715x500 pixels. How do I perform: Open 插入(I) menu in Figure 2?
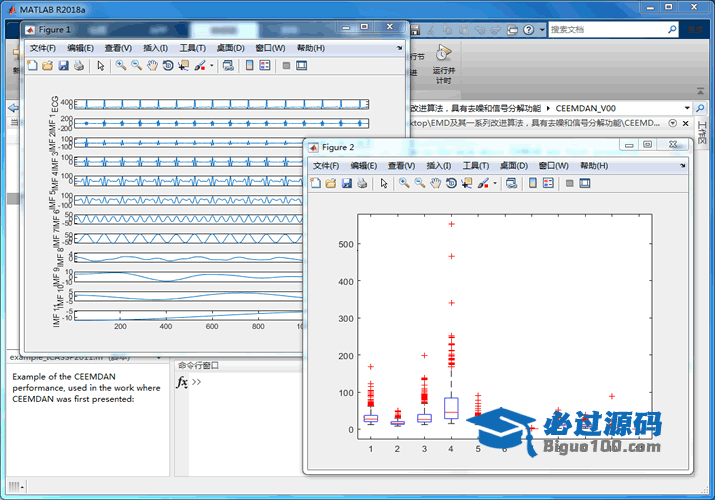click(439, 165)
